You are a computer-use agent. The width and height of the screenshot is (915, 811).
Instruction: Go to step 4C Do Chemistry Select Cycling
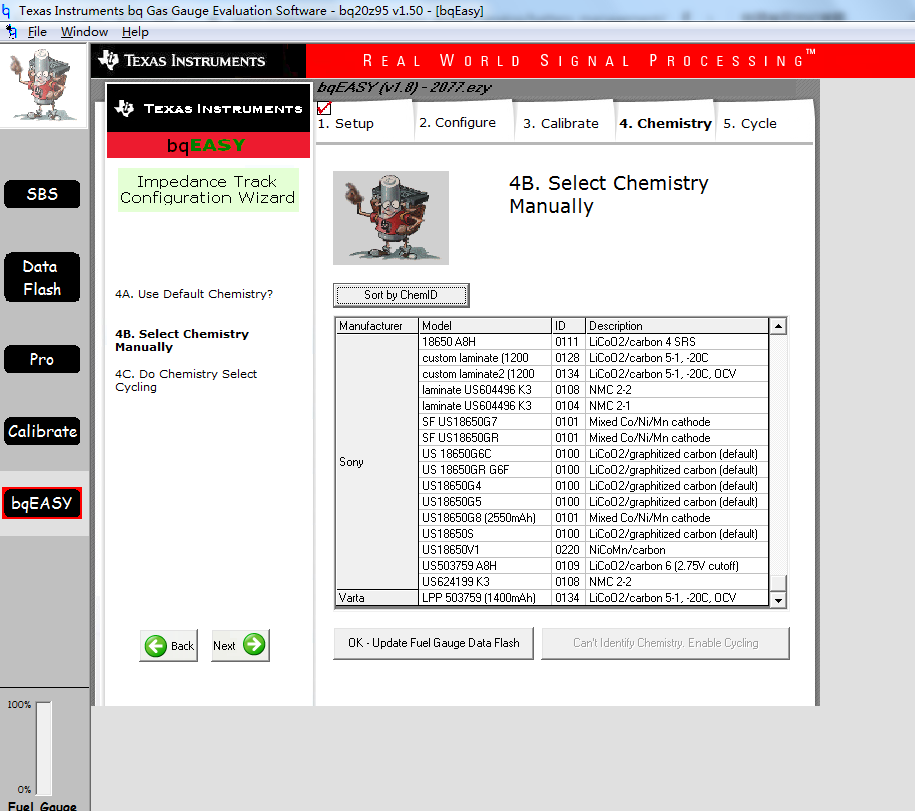186,380
